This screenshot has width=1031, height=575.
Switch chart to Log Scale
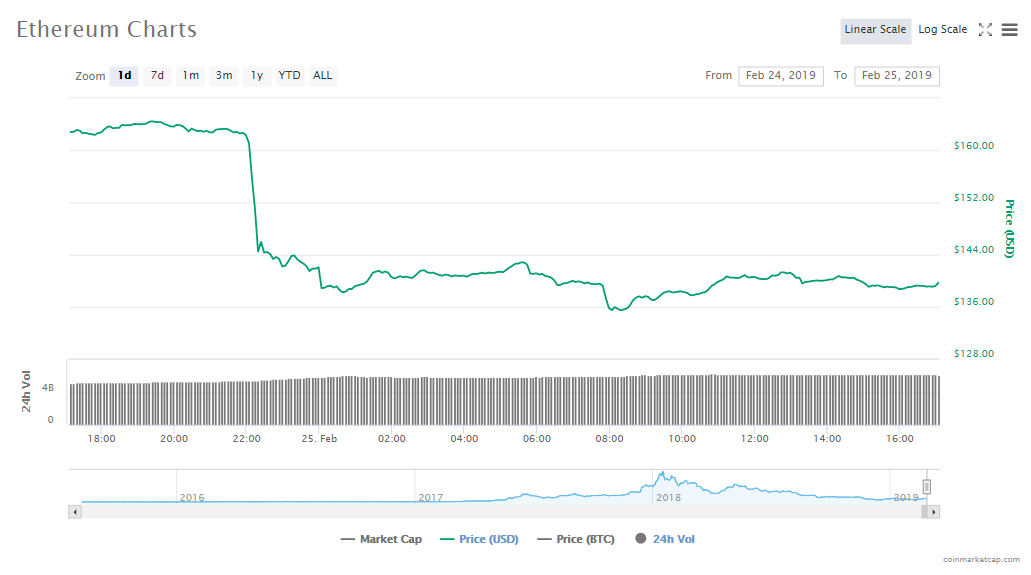click(942, 30)
